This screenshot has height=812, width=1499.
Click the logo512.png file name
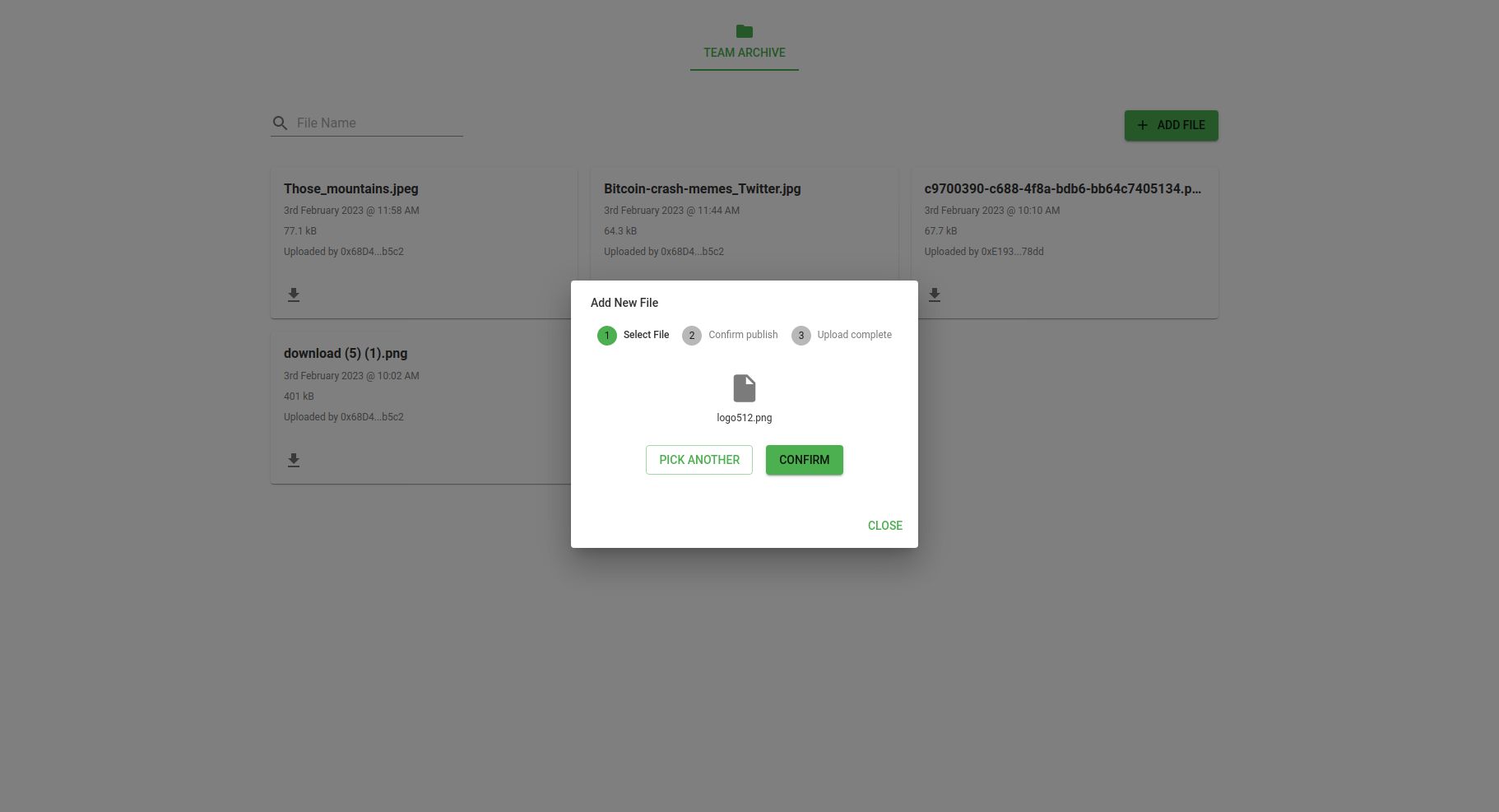tap(745, 418)
